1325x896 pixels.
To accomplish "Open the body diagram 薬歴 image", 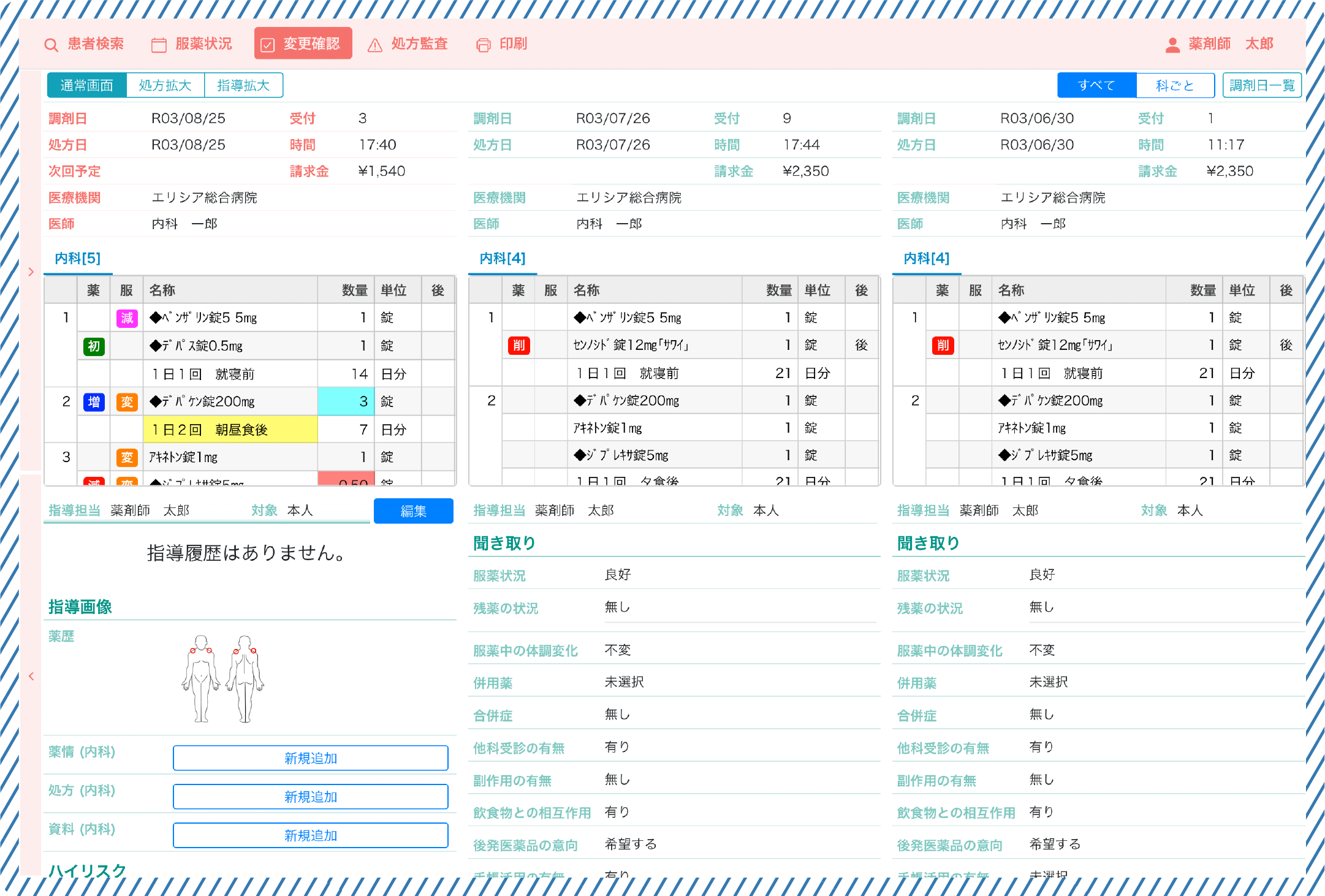I will click(x=223, y=679).
